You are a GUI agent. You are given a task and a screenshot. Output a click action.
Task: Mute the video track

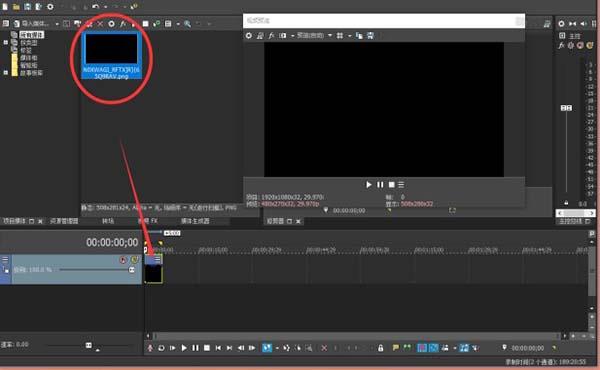coord(123,260)
